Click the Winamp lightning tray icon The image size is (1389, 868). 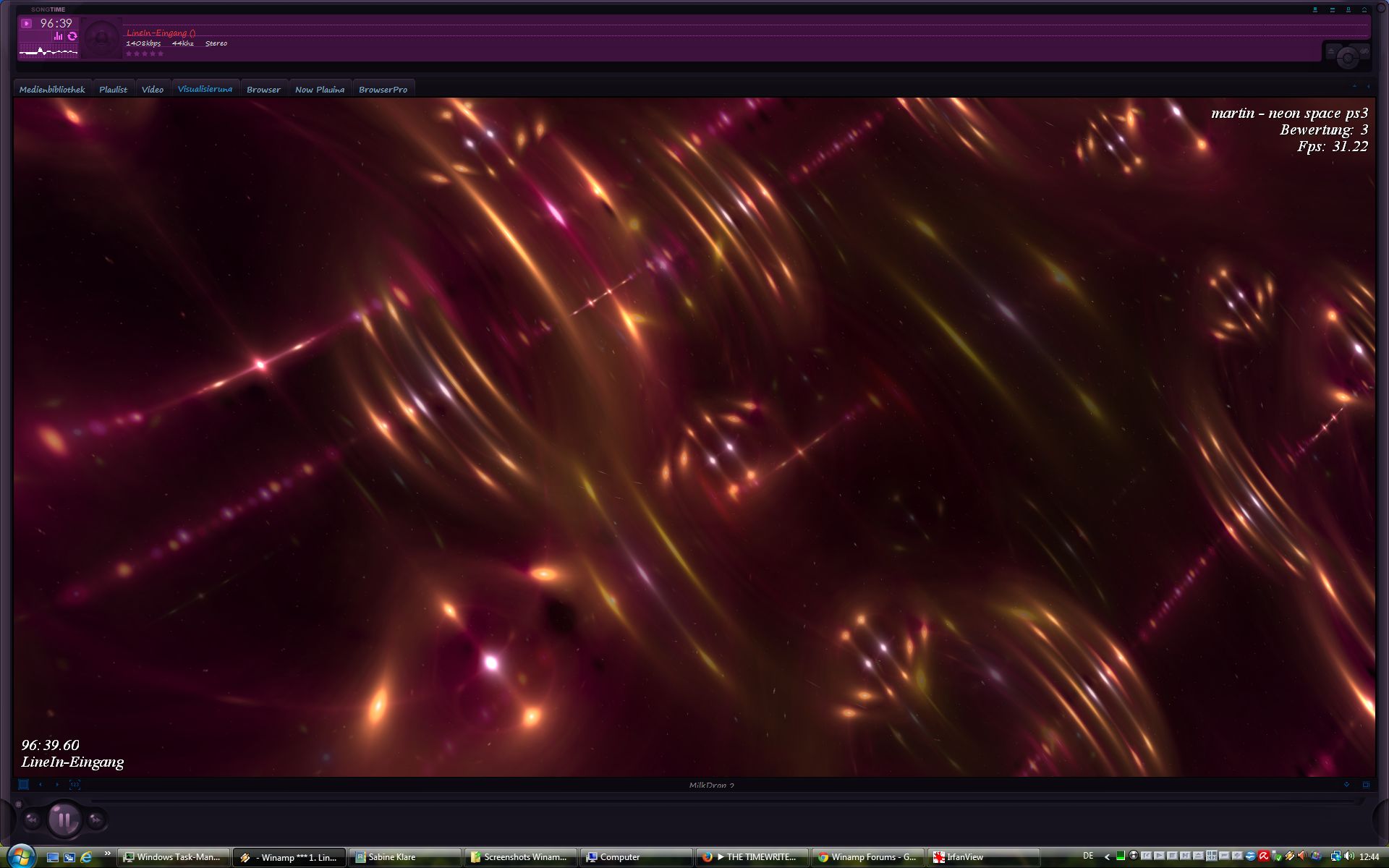point(1290,856)
